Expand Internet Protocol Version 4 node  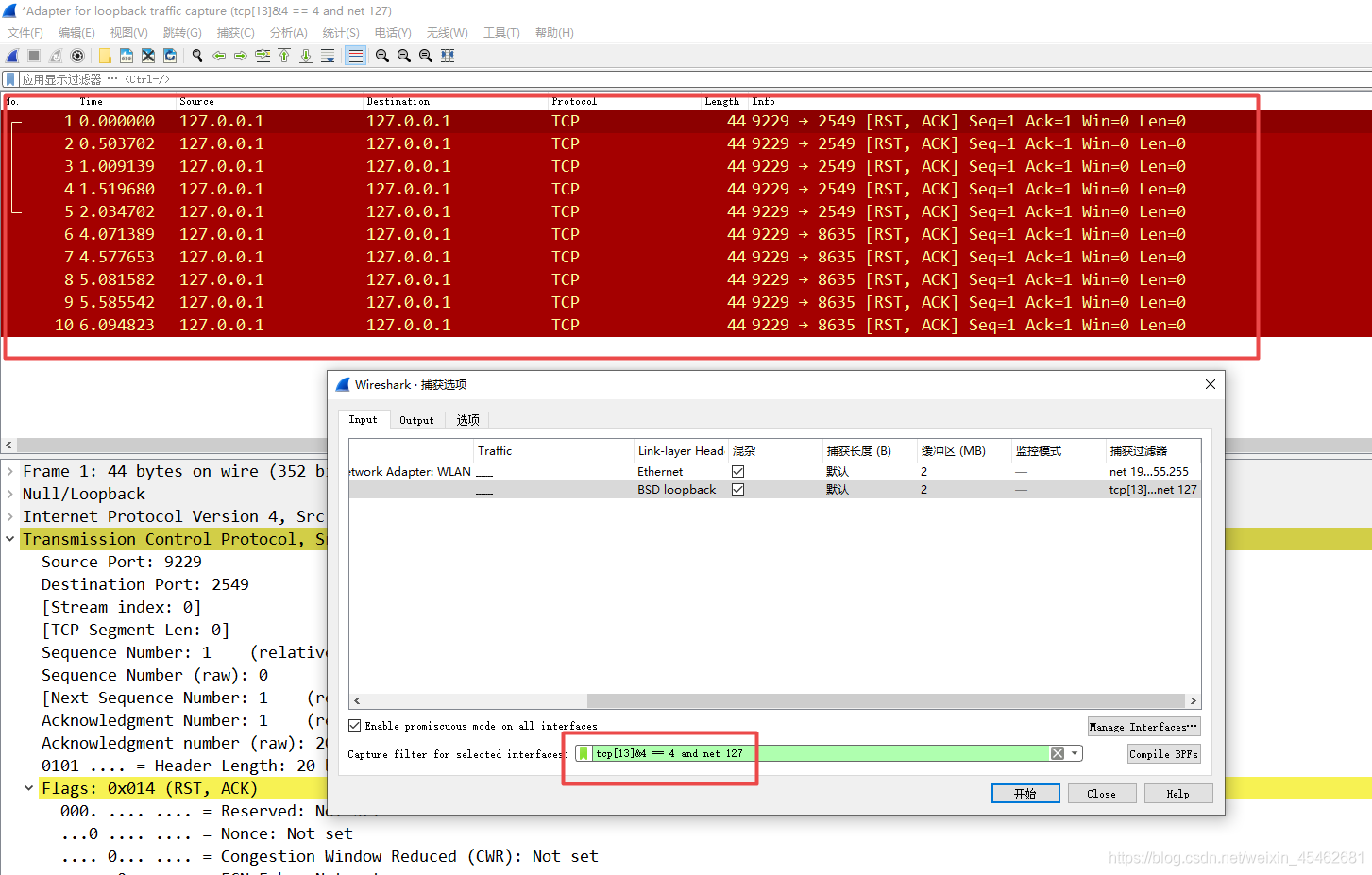[x=9, y=516]
